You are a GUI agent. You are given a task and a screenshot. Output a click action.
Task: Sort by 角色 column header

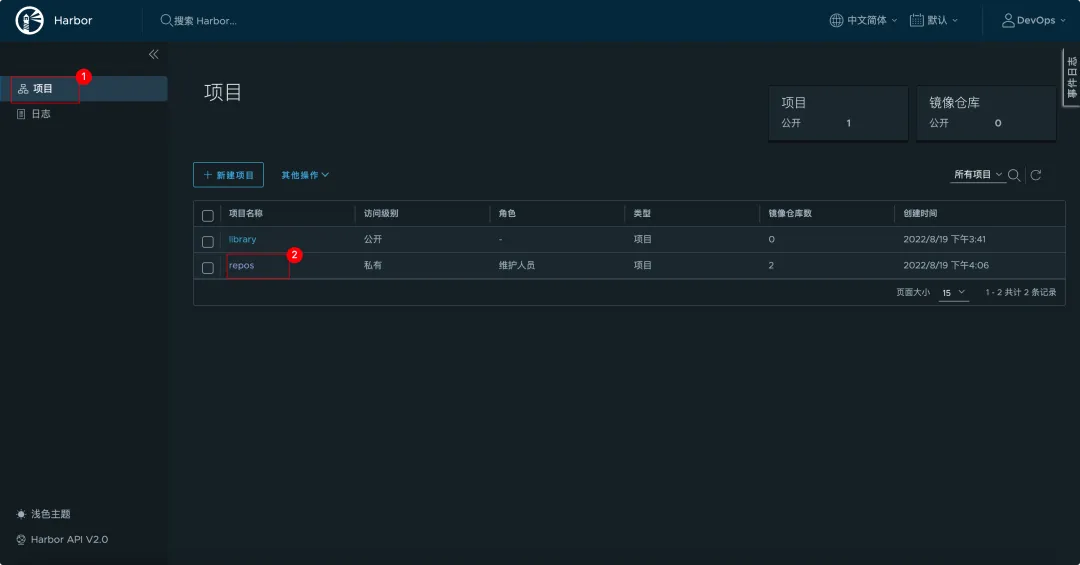pos(507,214)
